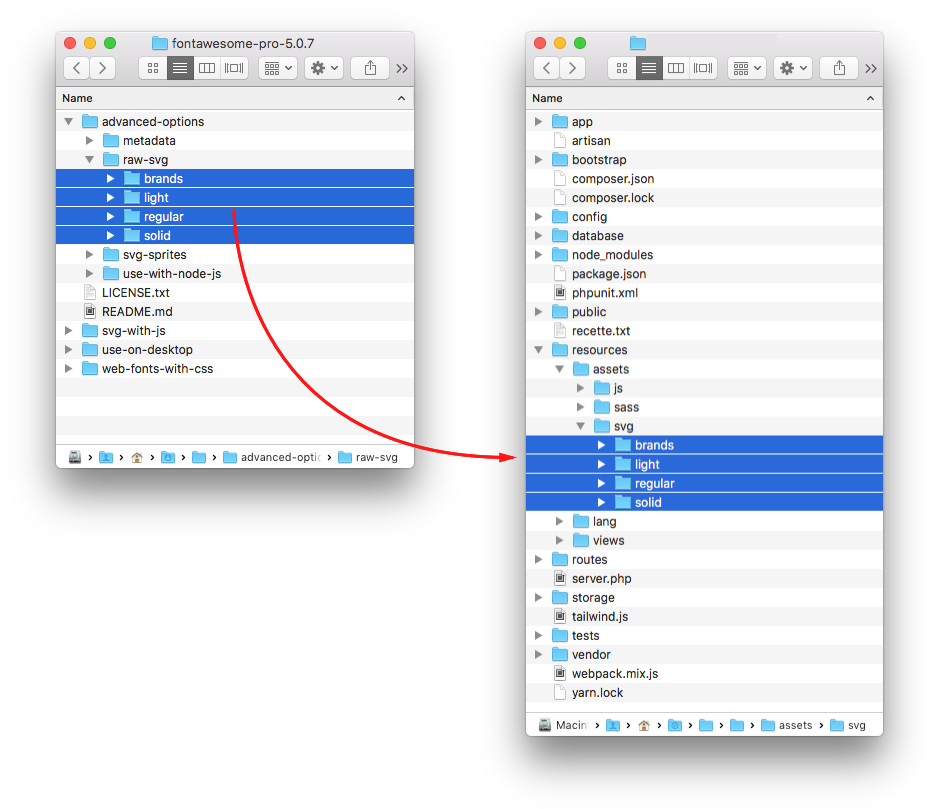Viewport: 931px width, 809px height.
Task: Click advanced-options in left window path bar
Action: point(272,457)
